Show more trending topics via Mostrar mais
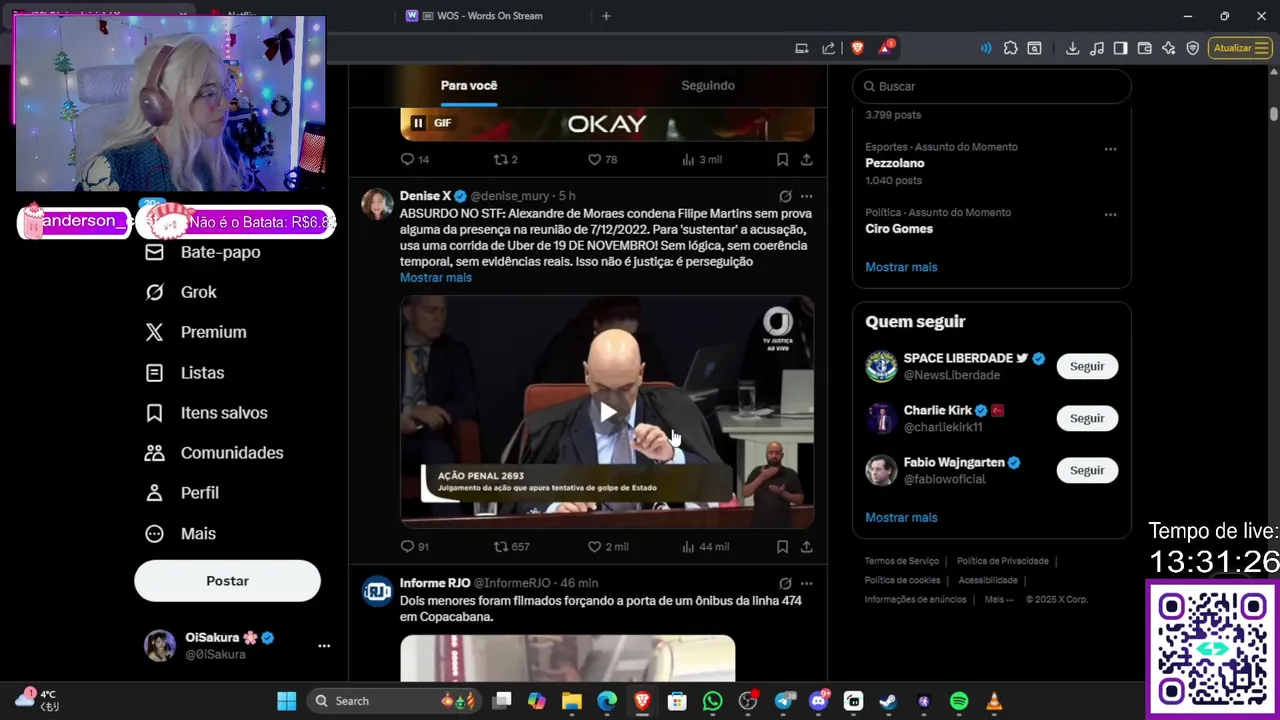This screenshot has width=1280, height=720. (x=901, y=267)
